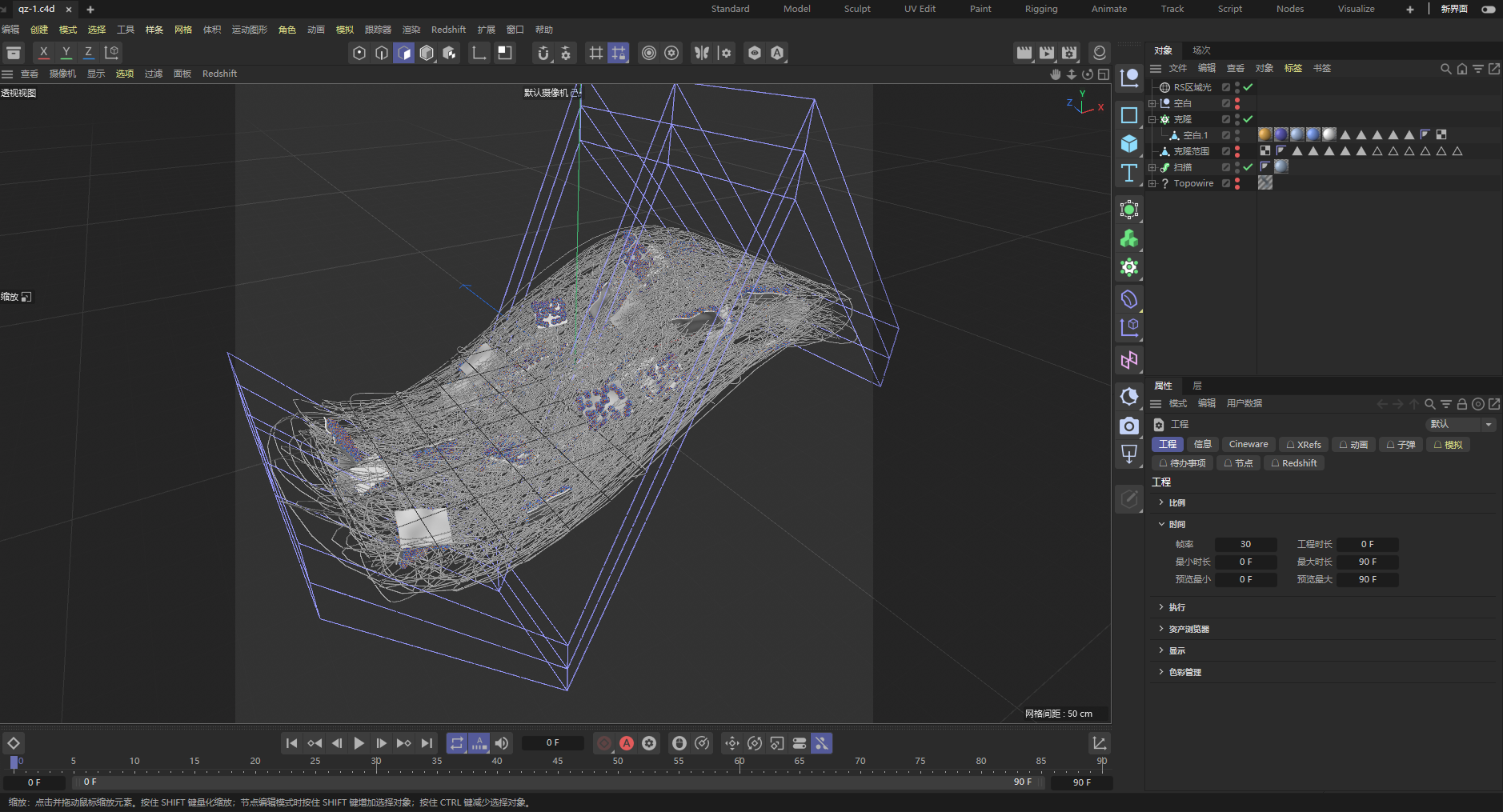Toggle visibility dots for Topowire
This screenshot has width=1503, height=812.
click(1237, 183)
